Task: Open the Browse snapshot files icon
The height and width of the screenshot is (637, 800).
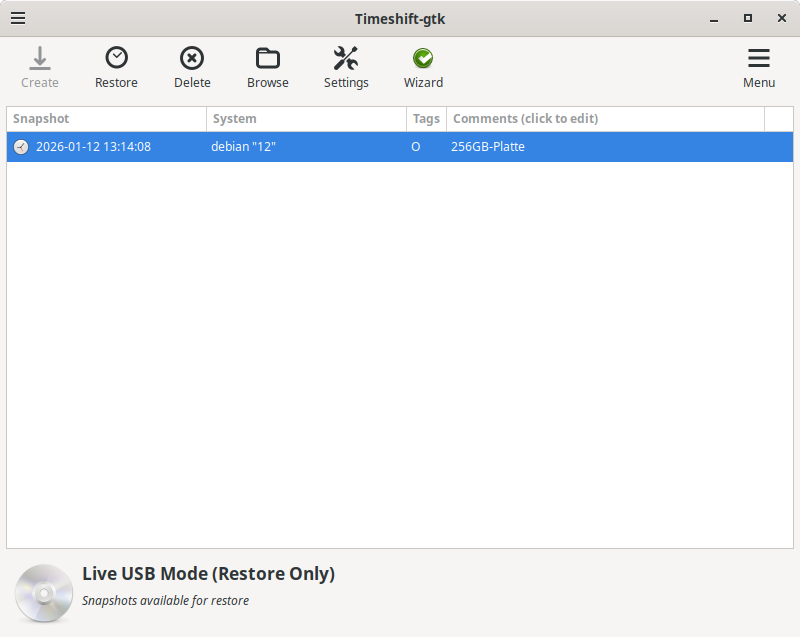Action: (267, 57)
